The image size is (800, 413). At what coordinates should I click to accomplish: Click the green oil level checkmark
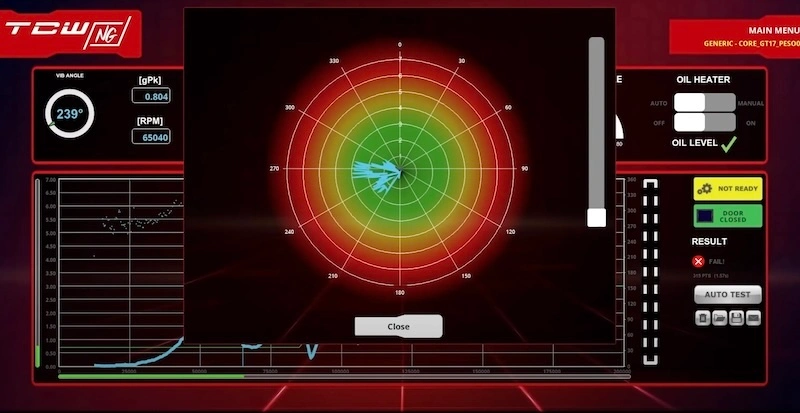pos(729,144)
